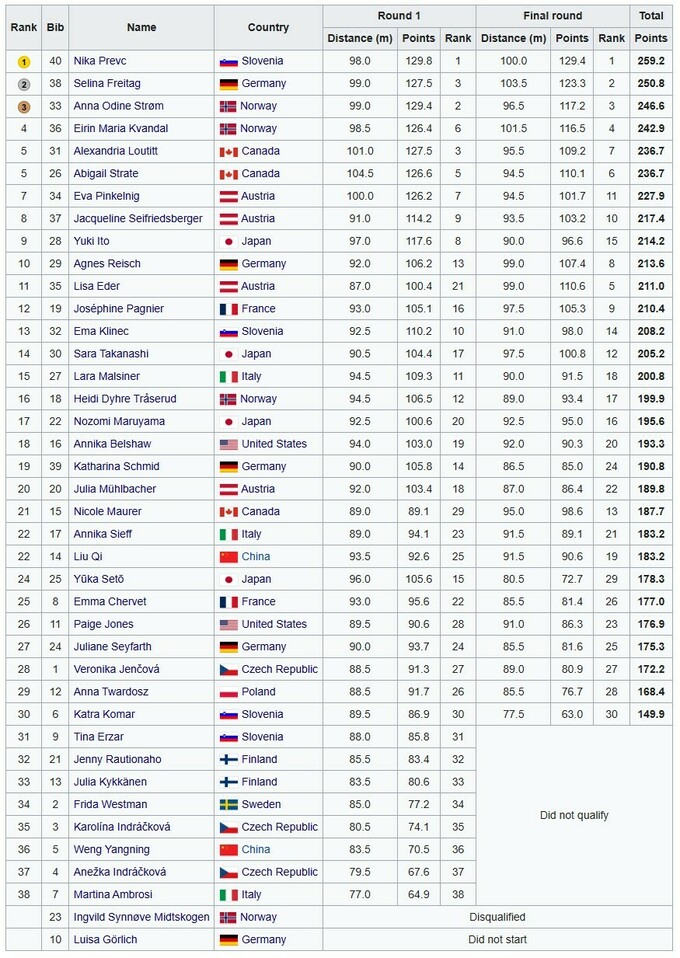Click the gold medal icon for rank 1
The height and width of the screenshot is (958, 680).
22,61
